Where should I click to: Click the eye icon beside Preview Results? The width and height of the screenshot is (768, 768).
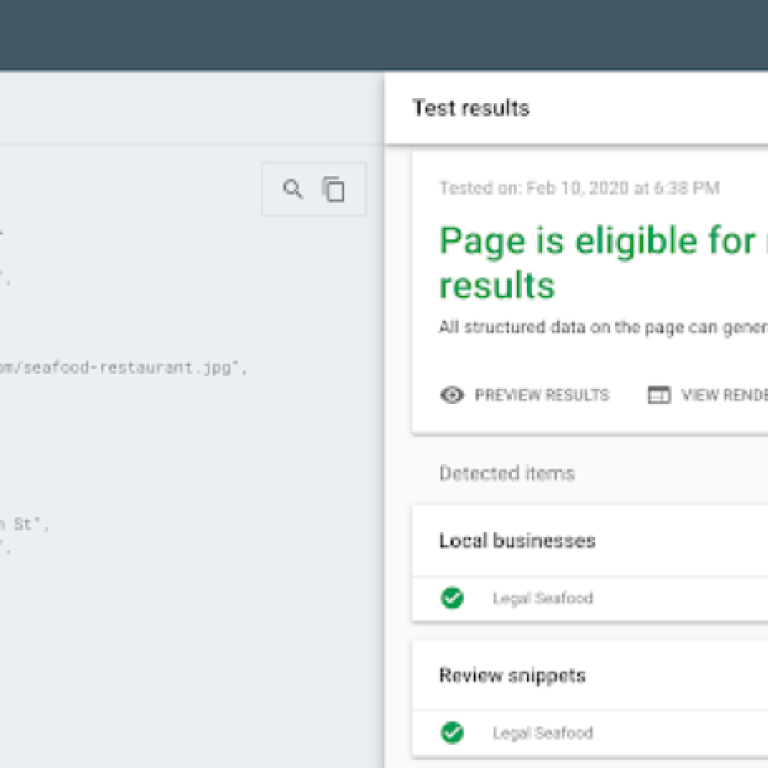tap(452, 395)
